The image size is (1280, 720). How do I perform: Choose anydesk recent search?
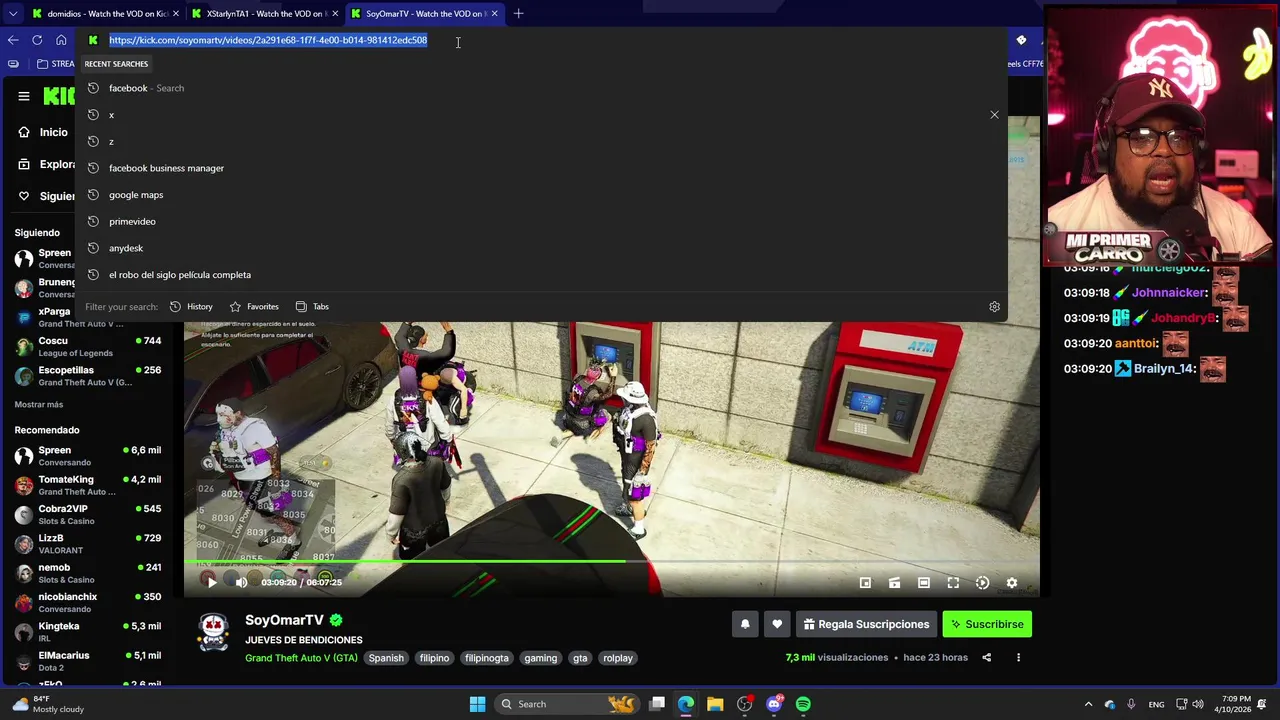point(540,248)
